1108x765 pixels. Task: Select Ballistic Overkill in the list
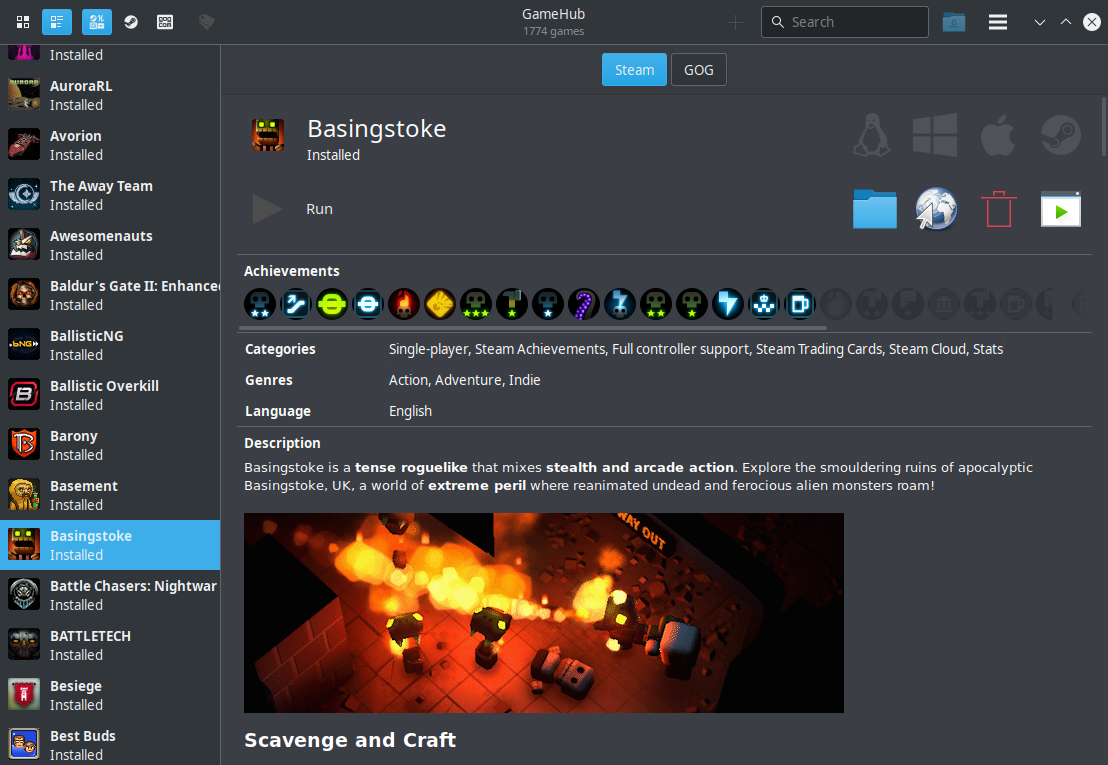coord(110,395)
